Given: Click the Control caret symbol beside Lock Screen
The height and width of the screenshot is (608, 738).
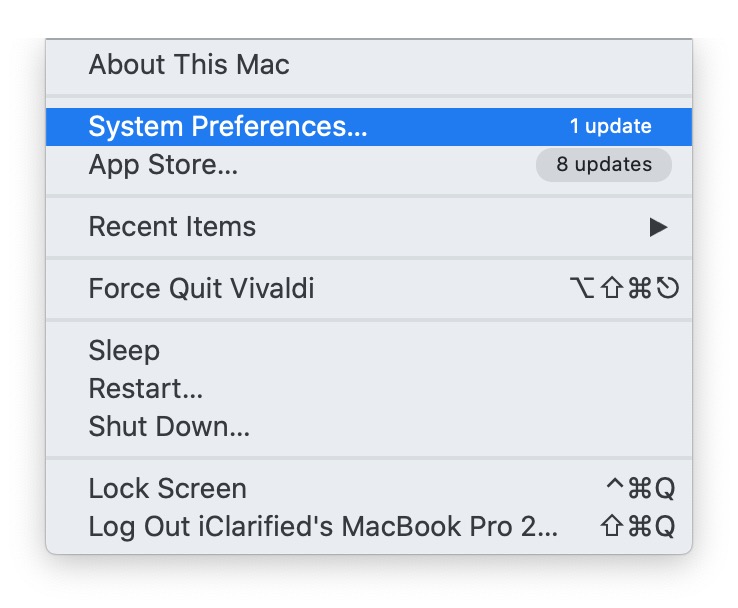Looking at the screenshot, I should 615,487.
